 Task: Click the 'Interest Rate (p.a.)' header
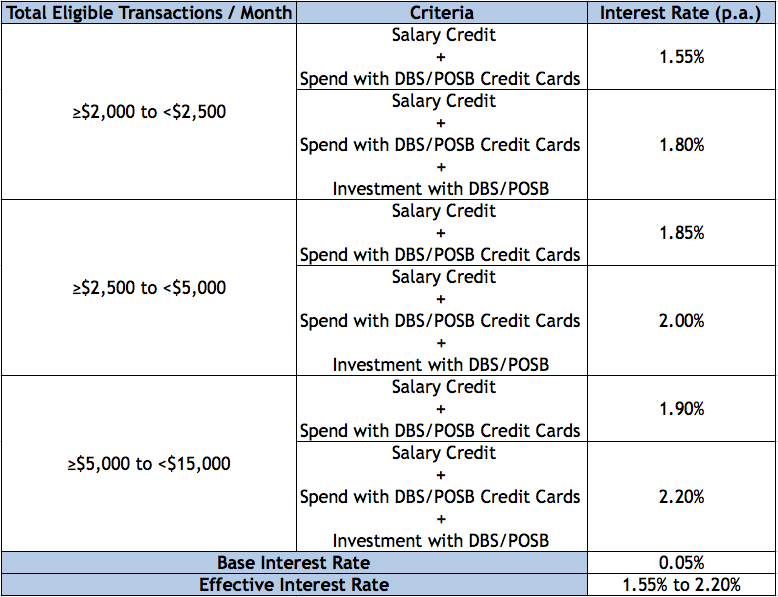[x=682, y=12]
